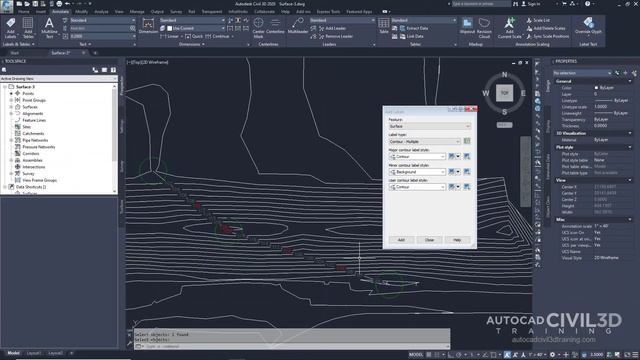
Task: Switch to the Manage ribbon tab
Action: (137, 12)
